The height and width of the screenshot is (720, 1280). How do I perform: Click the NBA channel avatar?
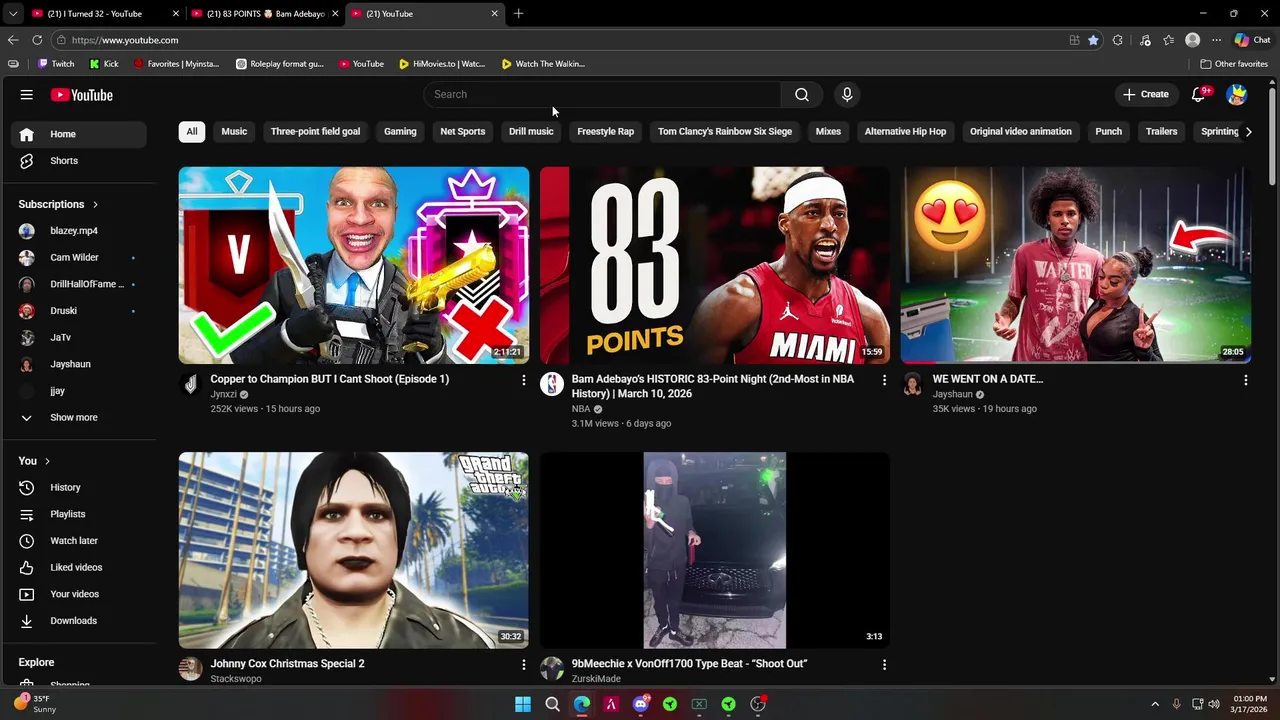pos(552,384)
